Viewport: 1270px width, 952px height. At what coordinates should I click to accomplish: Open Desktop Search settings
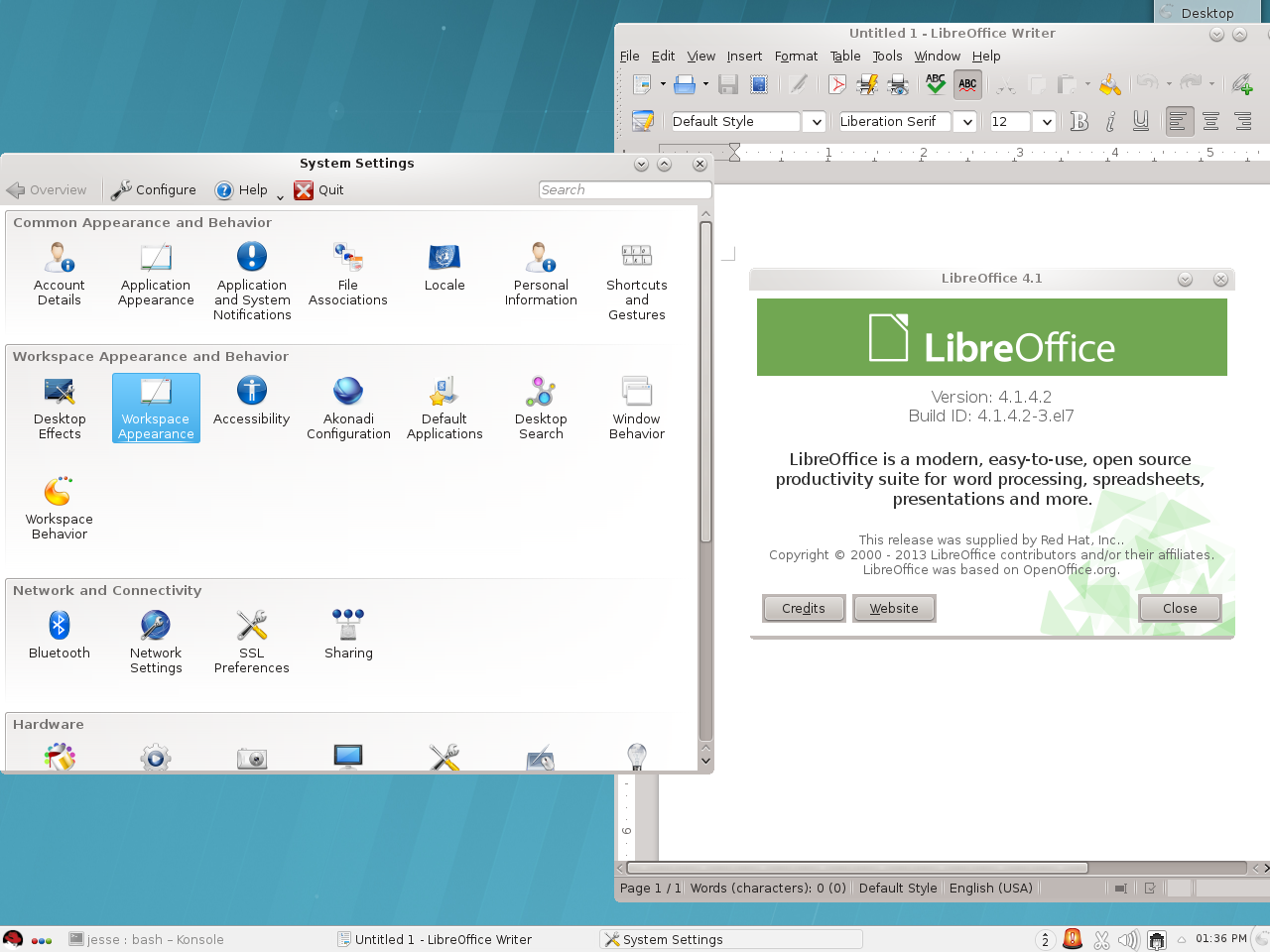[541, 409]
